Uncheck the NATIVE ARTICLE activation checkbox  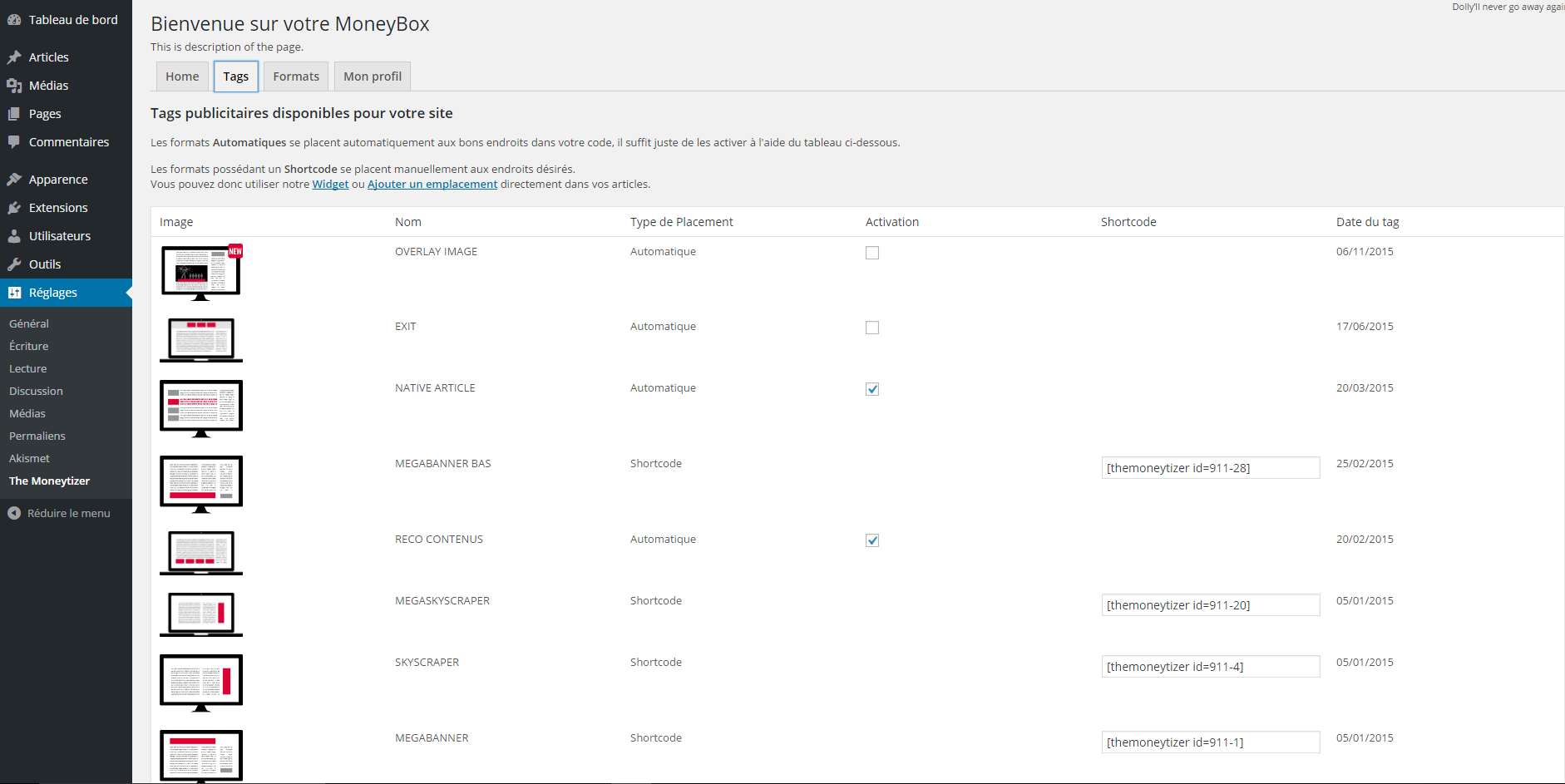[x=872, y=389]
